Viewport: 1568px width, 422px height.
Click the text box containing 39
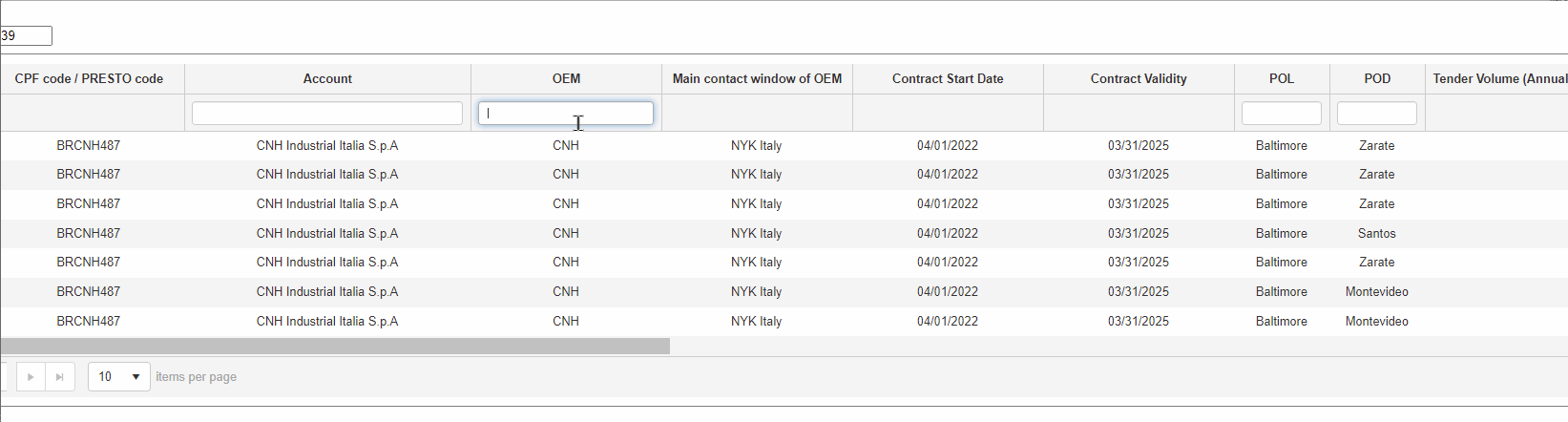[x=25, y=36]
